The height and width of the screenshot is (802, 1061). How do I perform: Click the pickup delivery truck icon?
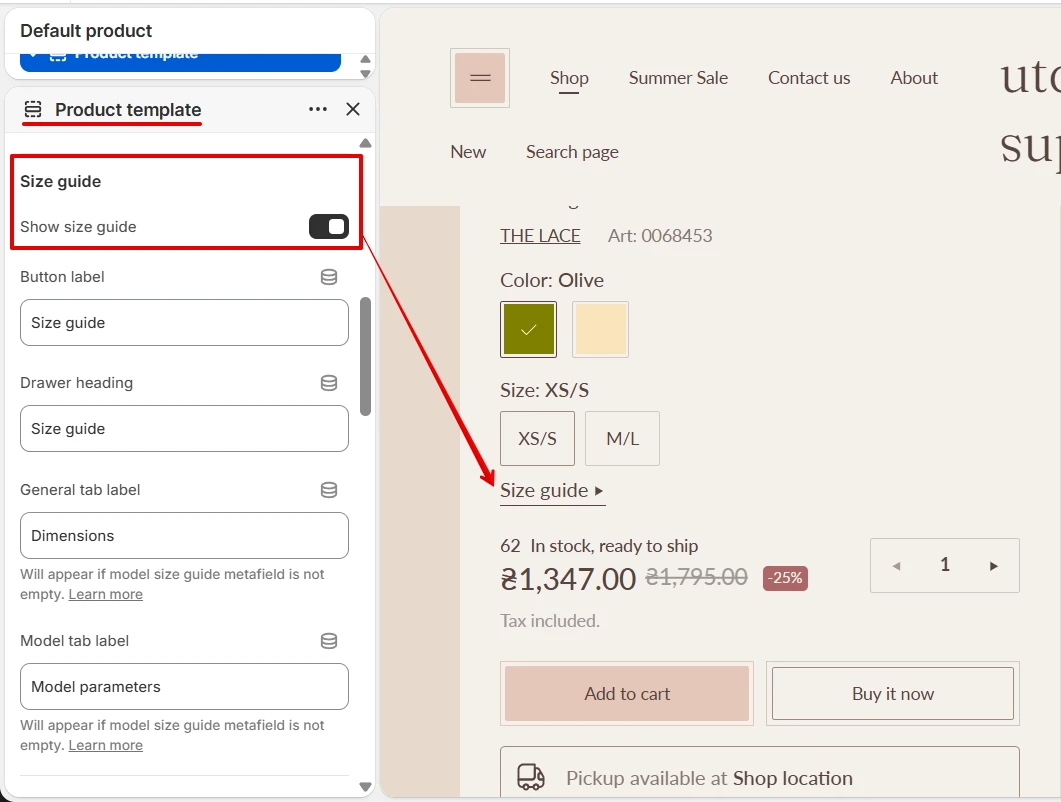pos(530,777)
